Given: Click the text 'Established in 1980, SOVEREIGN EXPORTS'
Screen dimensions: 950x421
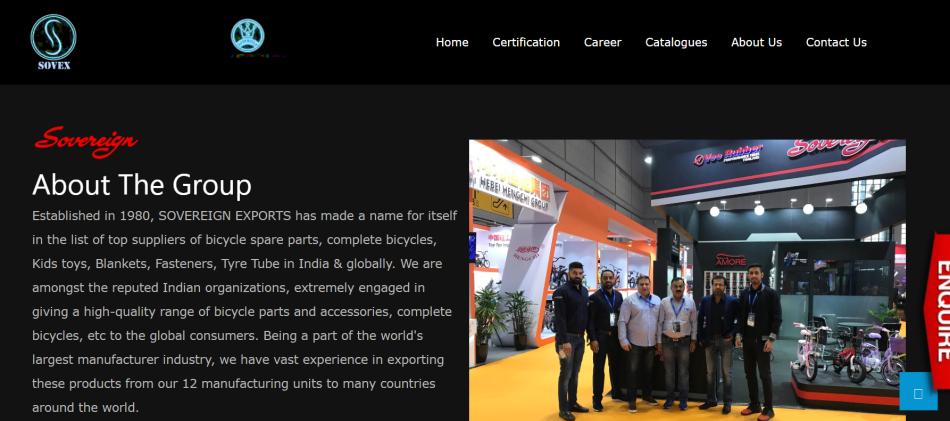Looking at the screenshot, I should pyautogui.click(x=162, y=216).
